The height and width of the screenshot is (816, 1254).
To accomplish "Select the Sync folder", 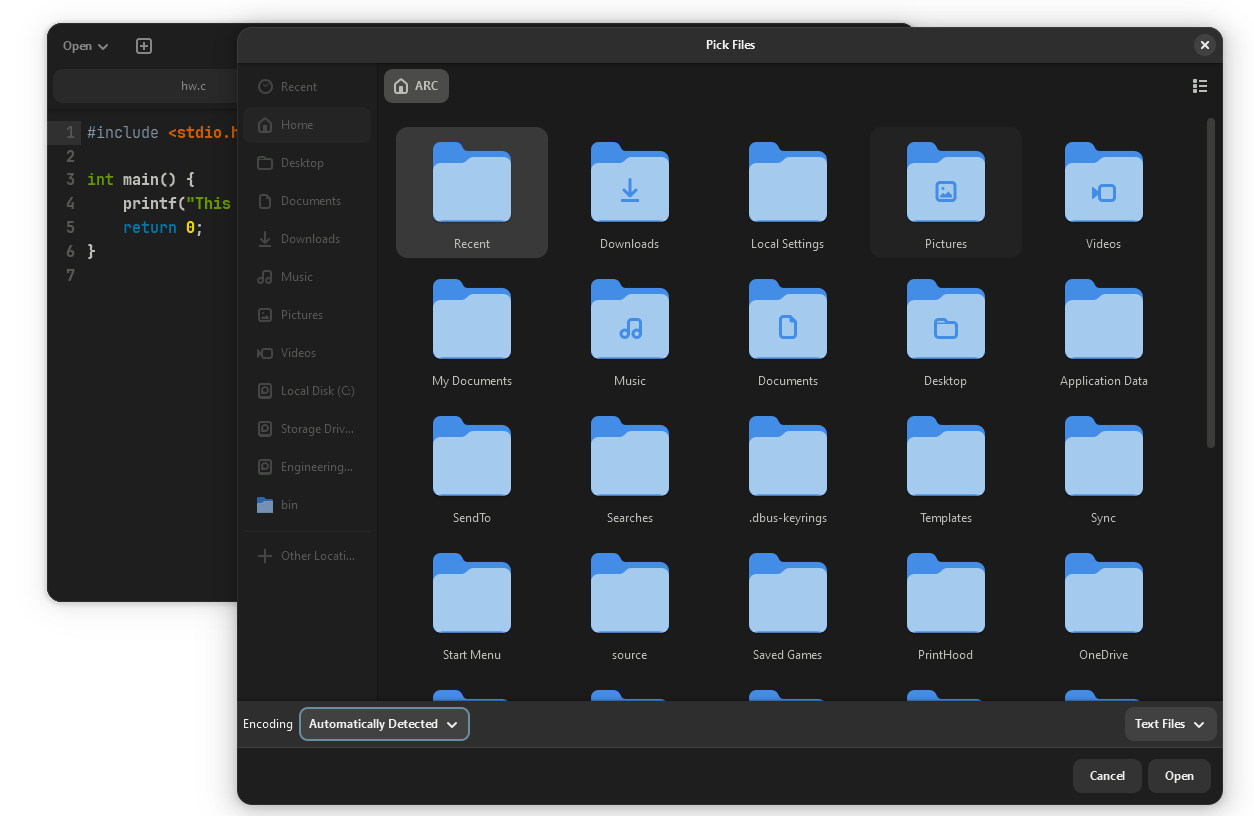I will (x=1104, y=467).
